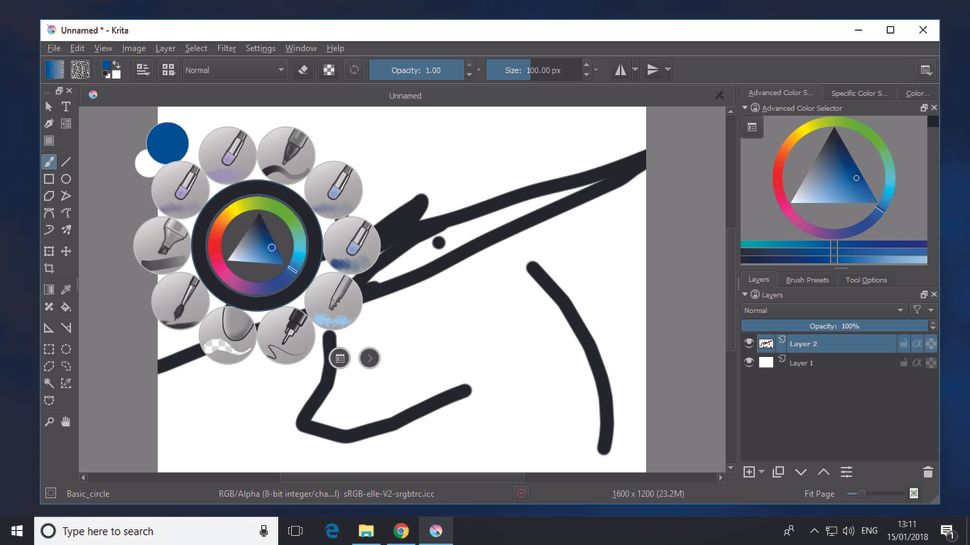
Task: Select the Move tool
Action: [x=66, y=251]
